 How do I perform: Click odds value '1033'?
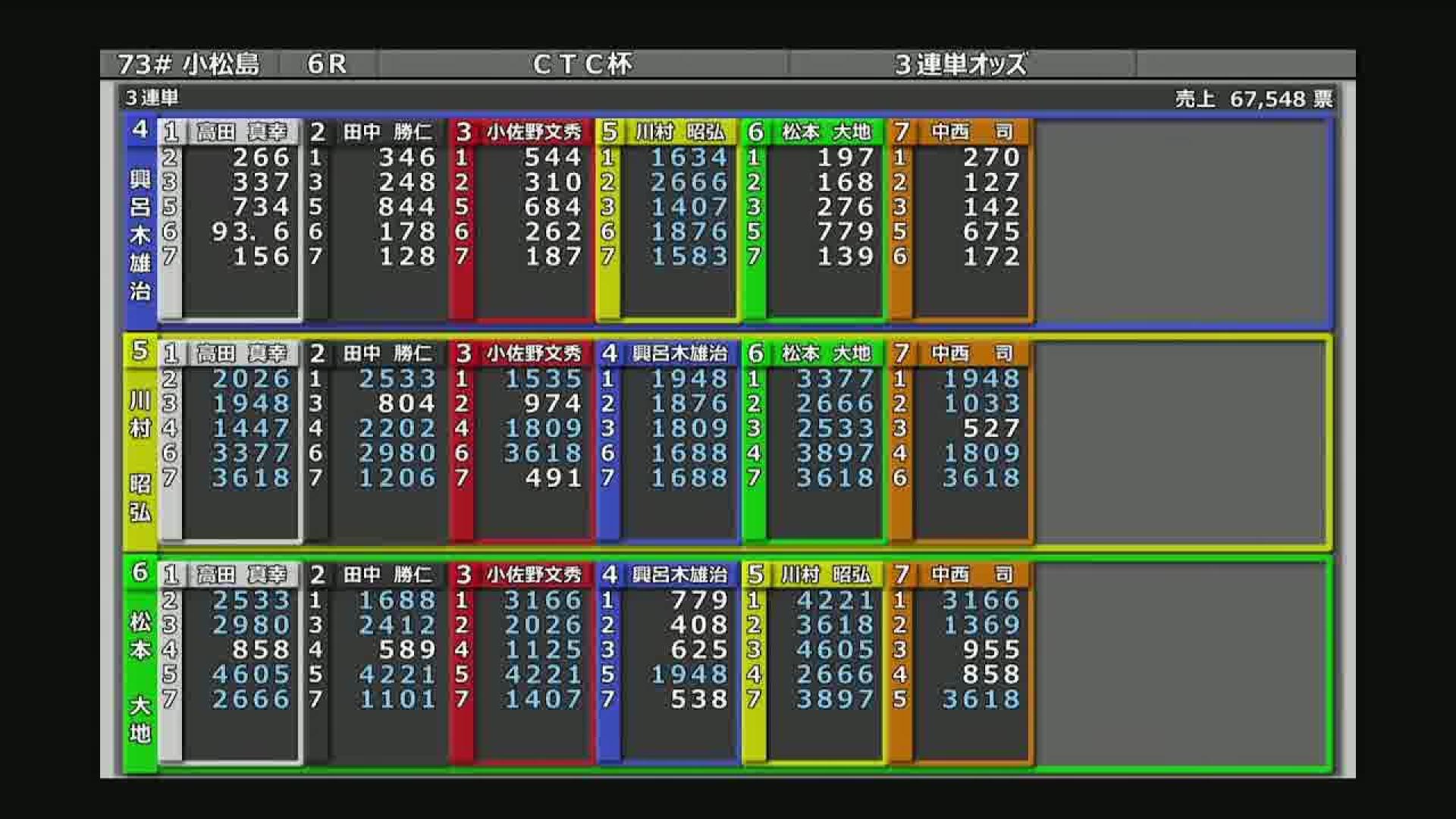(x=981, y=404)
